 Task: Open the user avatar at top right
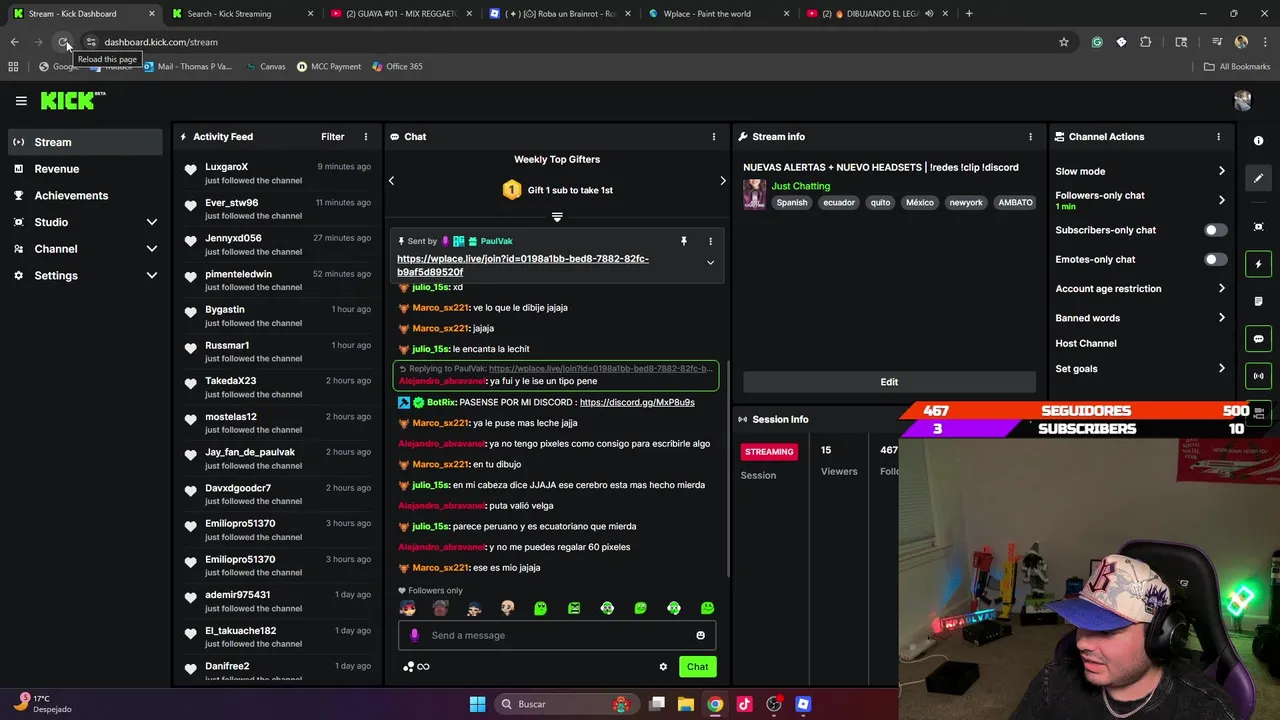[x=1243, y=100]
